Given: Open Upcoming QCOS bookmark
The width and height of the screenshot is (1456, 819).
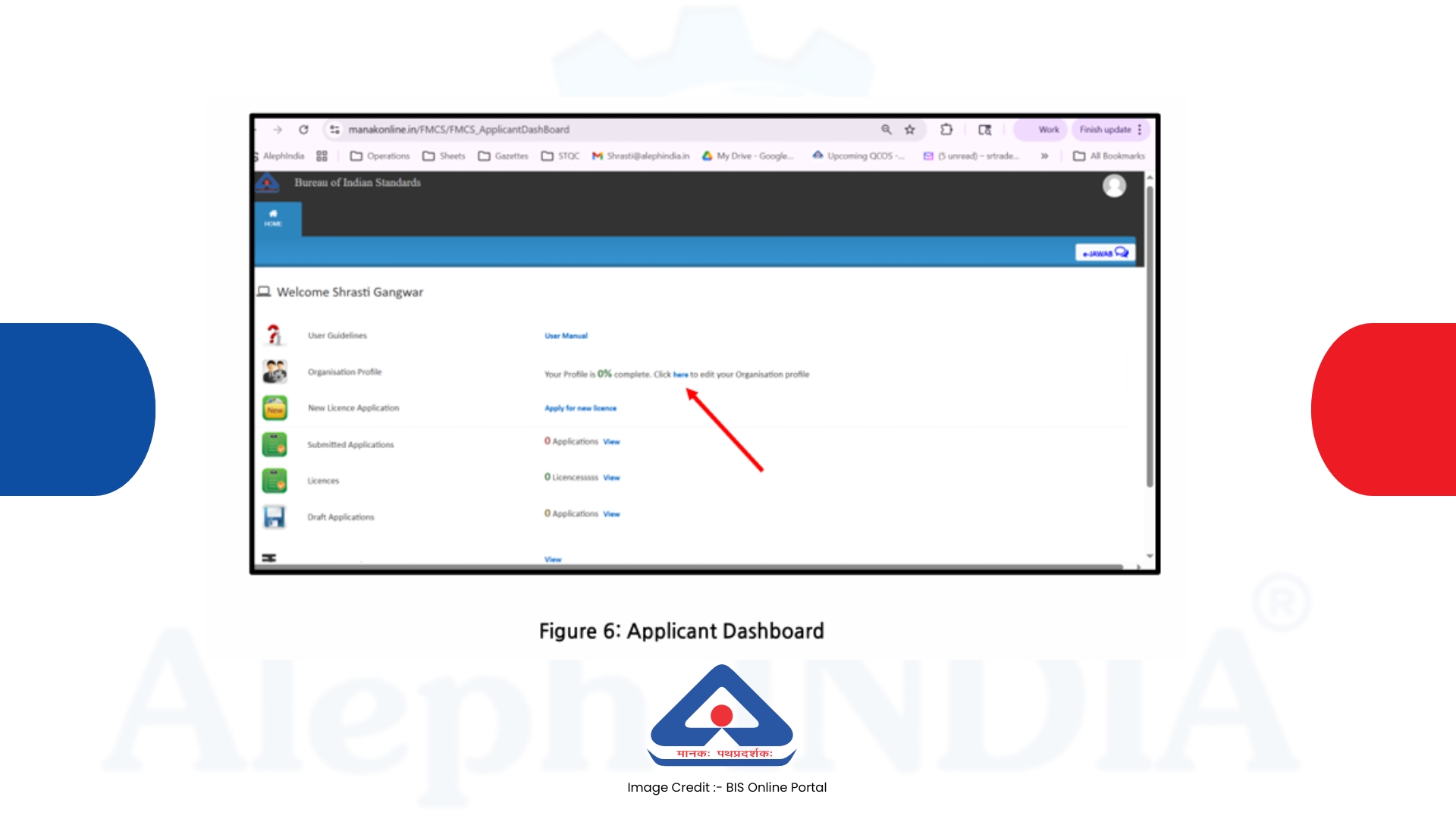Looking at the screenshot, I should [858, 156].
